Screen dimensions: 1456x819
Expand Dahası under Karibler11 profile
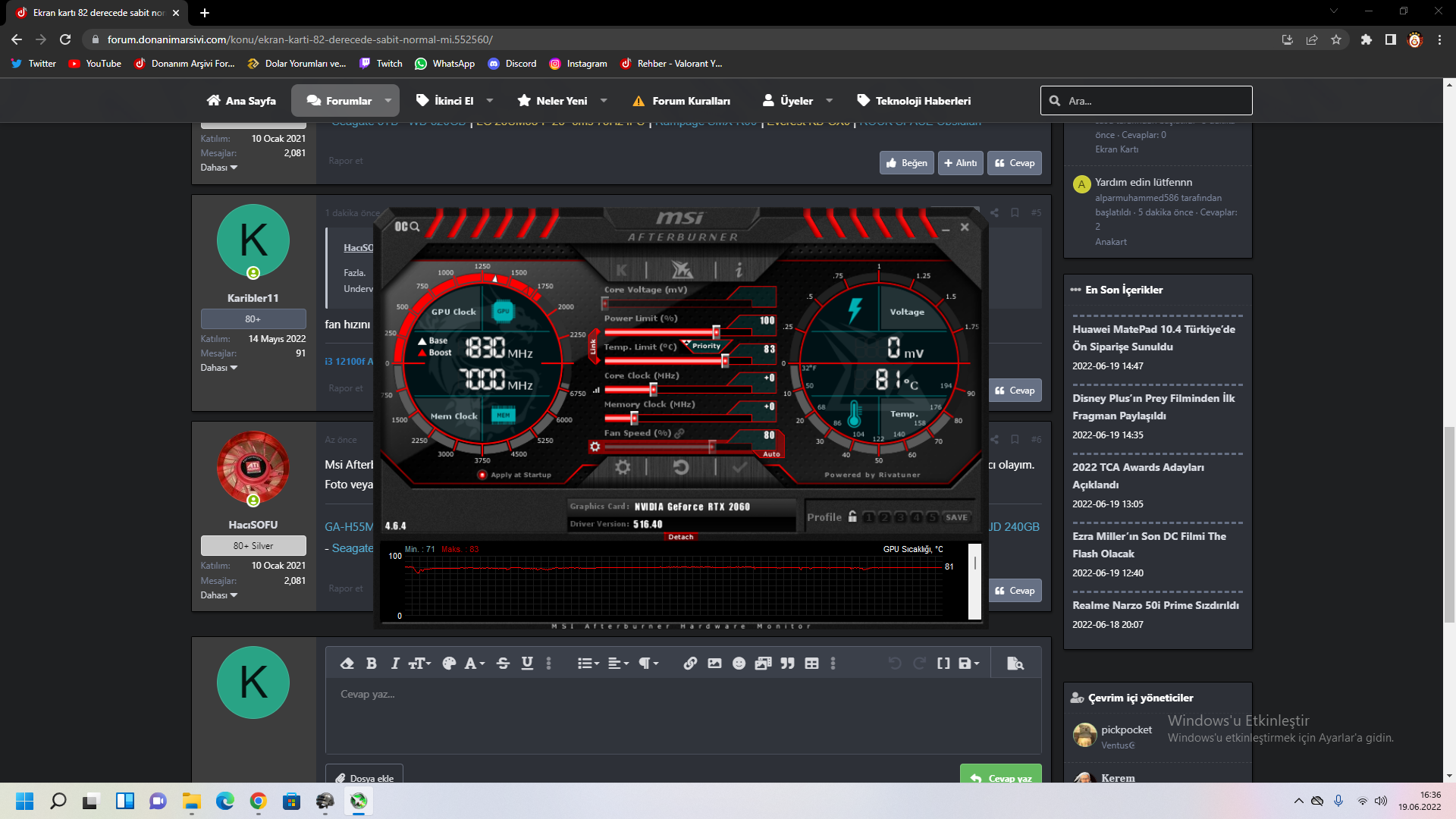(x=218, y=368)
